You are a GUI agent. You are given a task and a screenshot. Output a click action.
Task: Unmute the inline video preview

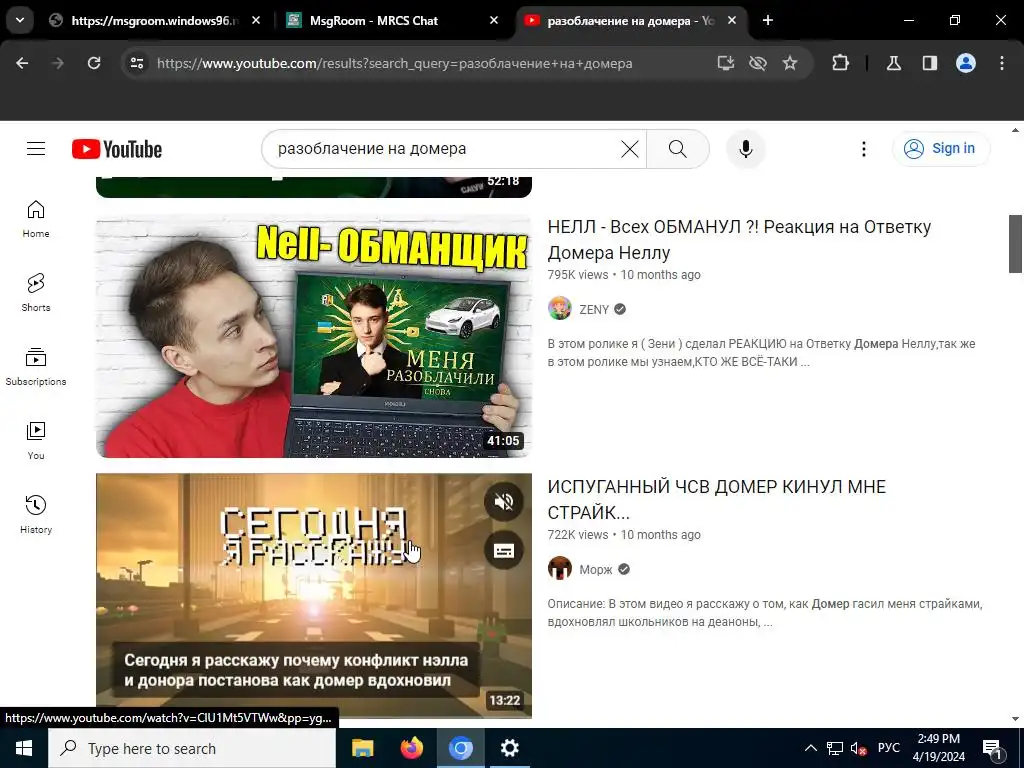tap(504, 502)
